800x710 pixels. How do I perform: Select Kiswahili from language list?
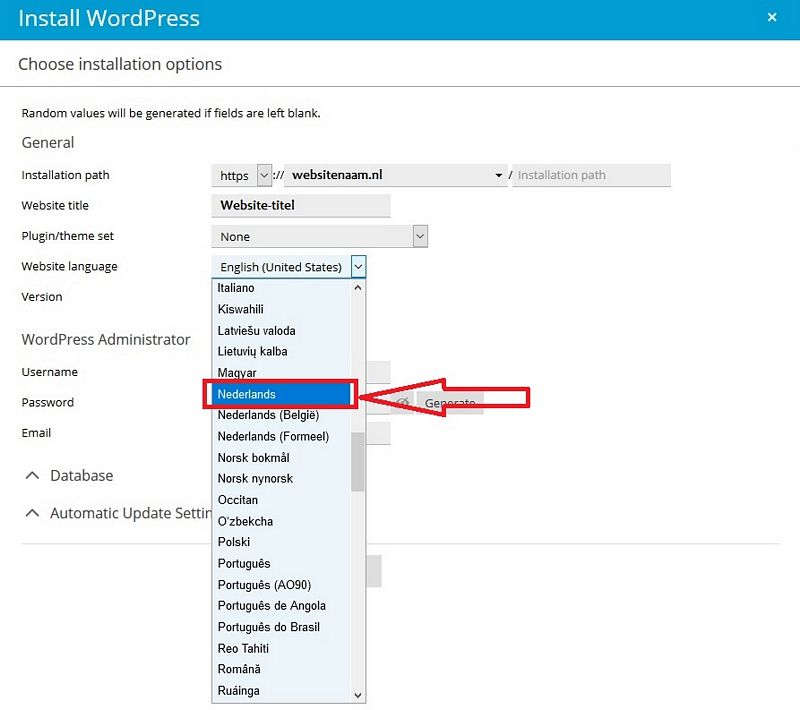click(x=281, y=310)
